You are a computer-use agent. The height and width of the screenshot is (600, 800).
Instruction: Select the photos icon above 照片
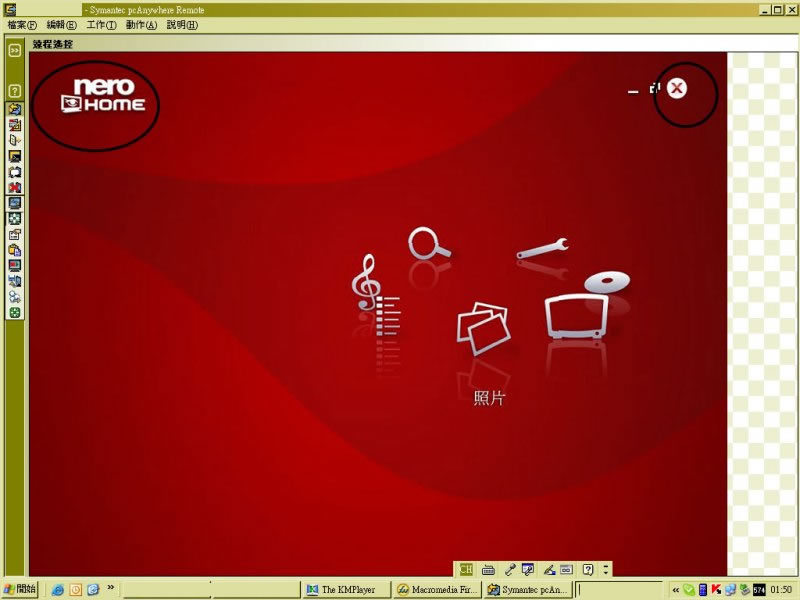pos(483,329)
